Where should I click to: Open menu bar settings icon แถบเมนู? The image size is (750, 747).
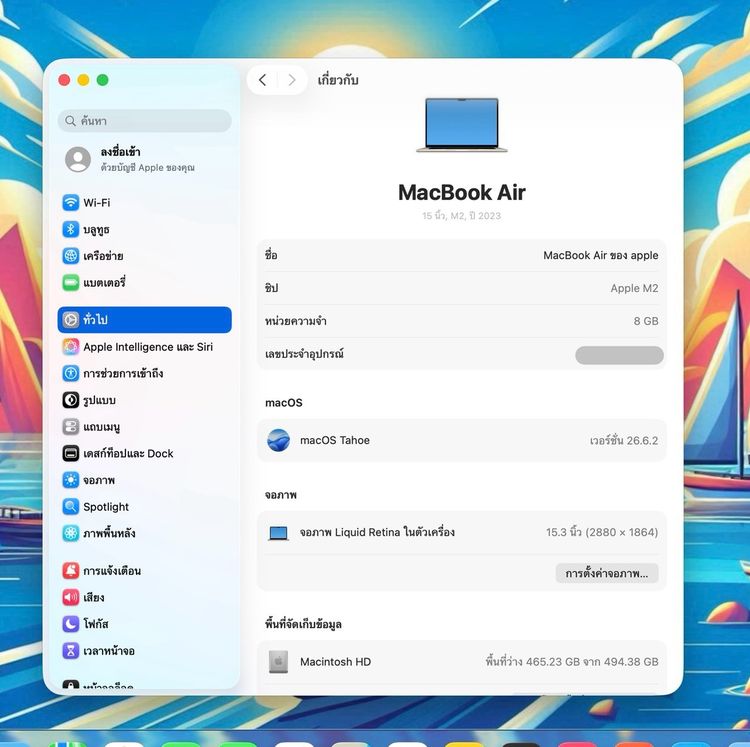click(x=71, y=427)
